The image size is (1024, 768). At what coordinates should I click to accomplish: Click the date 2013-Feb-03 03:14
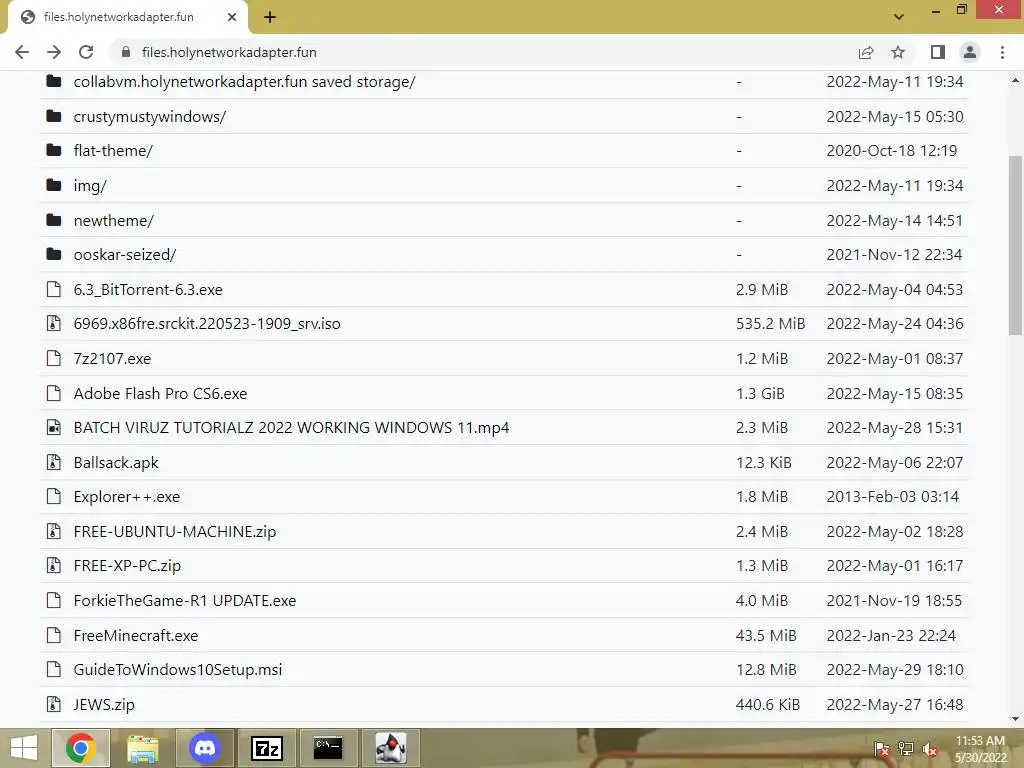pyautogui.click(x=893, y=497)
